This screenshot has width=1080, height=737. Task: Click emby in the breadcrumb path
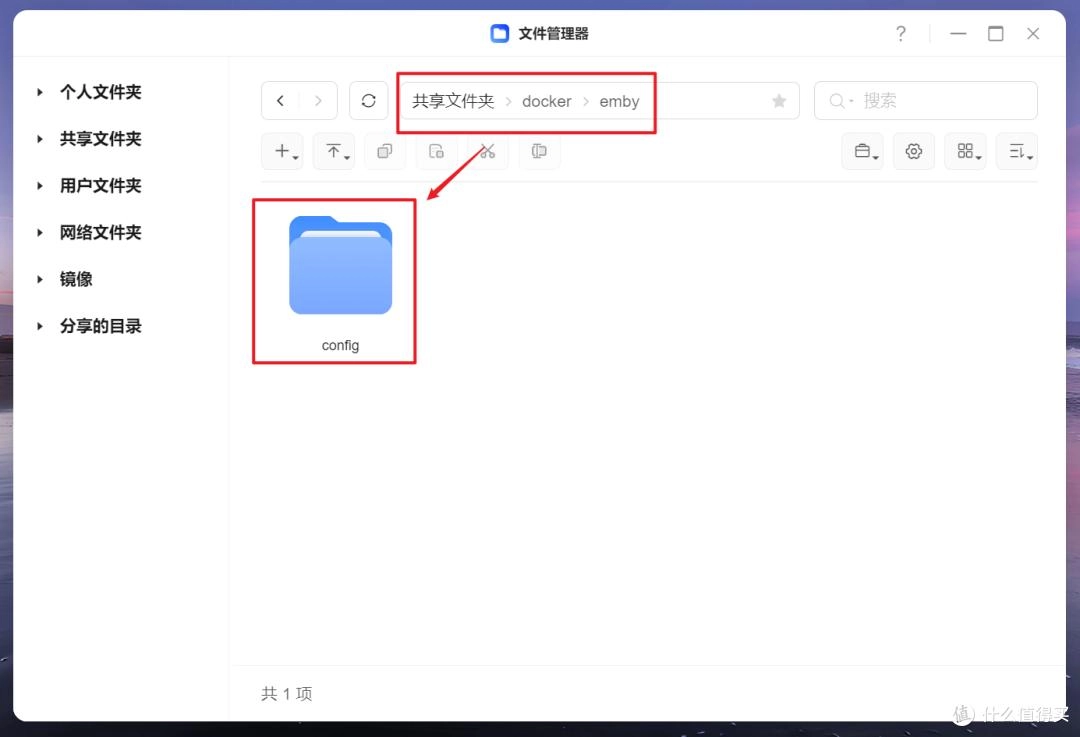[x=619, y=101]
